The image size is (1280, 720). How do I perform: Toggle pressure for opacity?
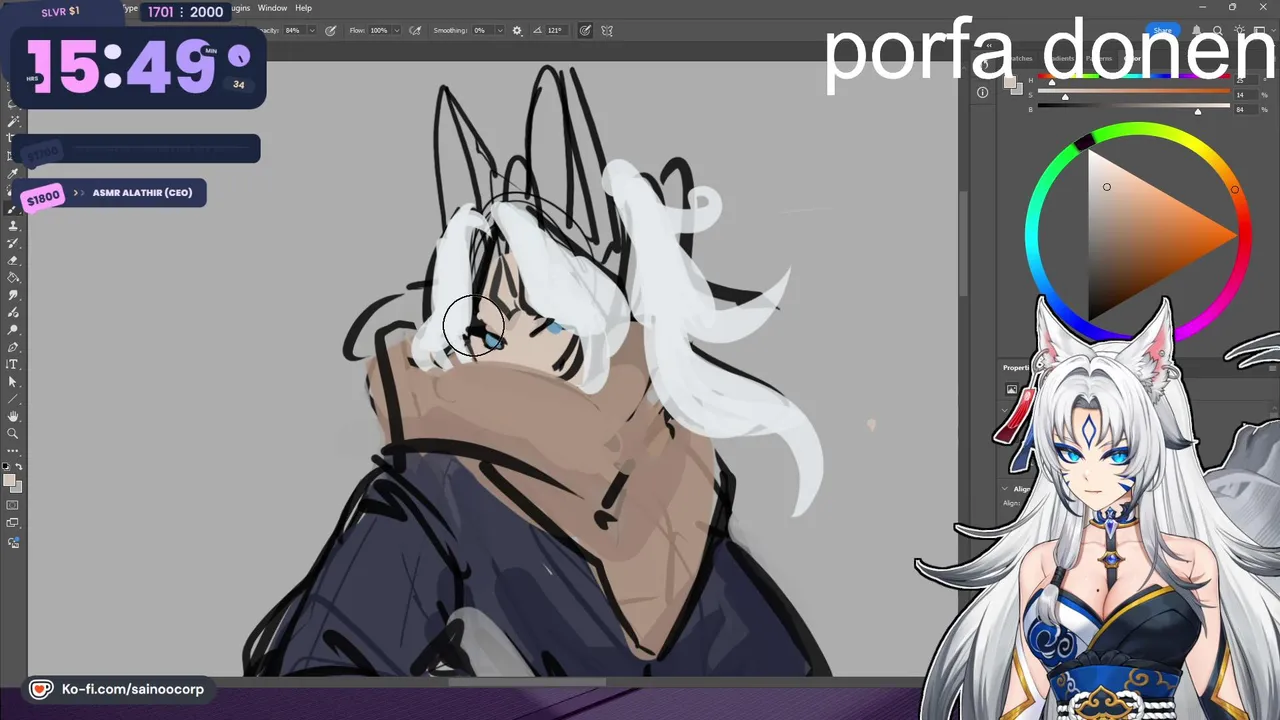tap(329, 31)
